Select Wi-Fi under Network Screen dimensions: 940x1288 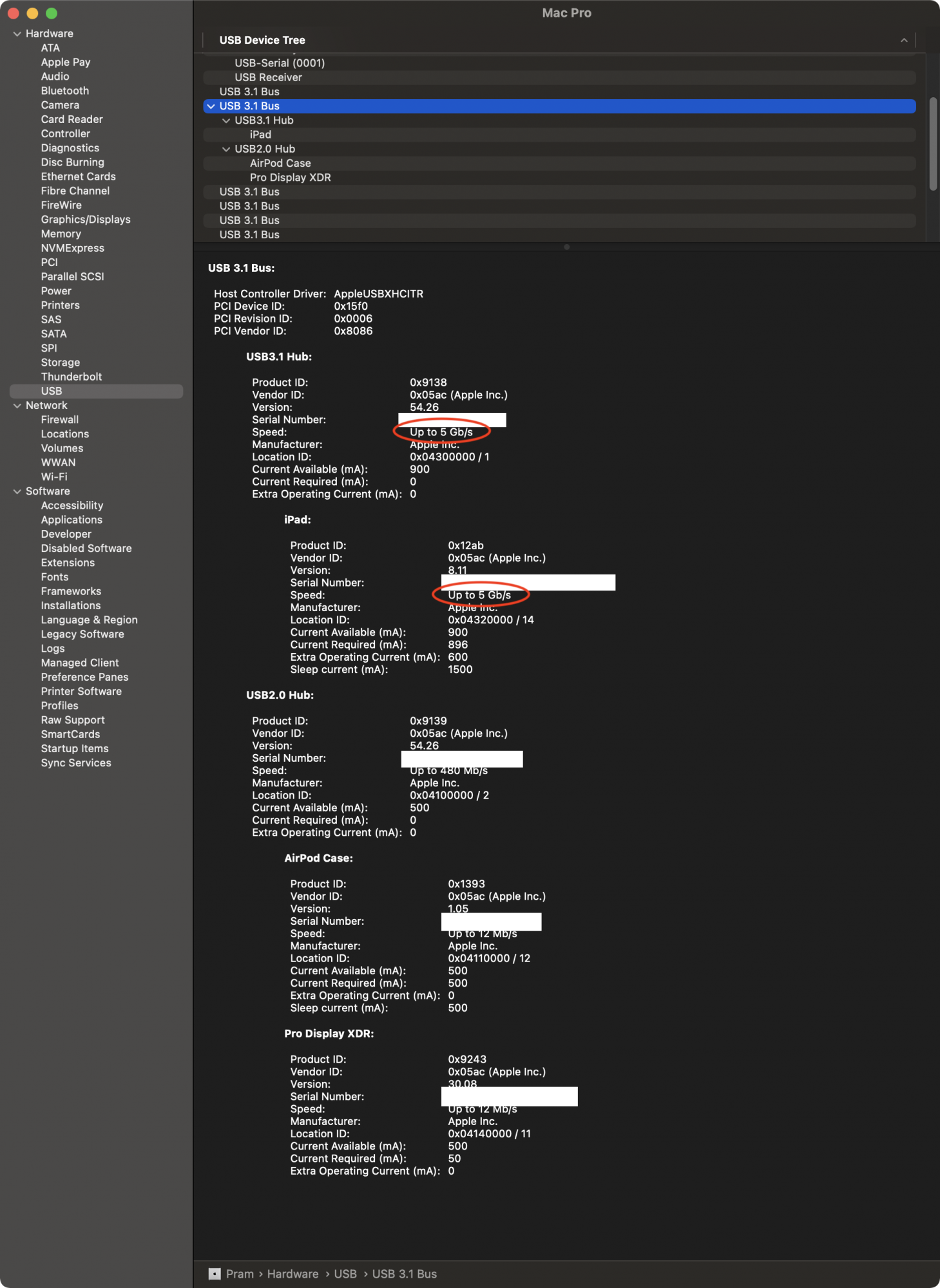tap(54, 477)
